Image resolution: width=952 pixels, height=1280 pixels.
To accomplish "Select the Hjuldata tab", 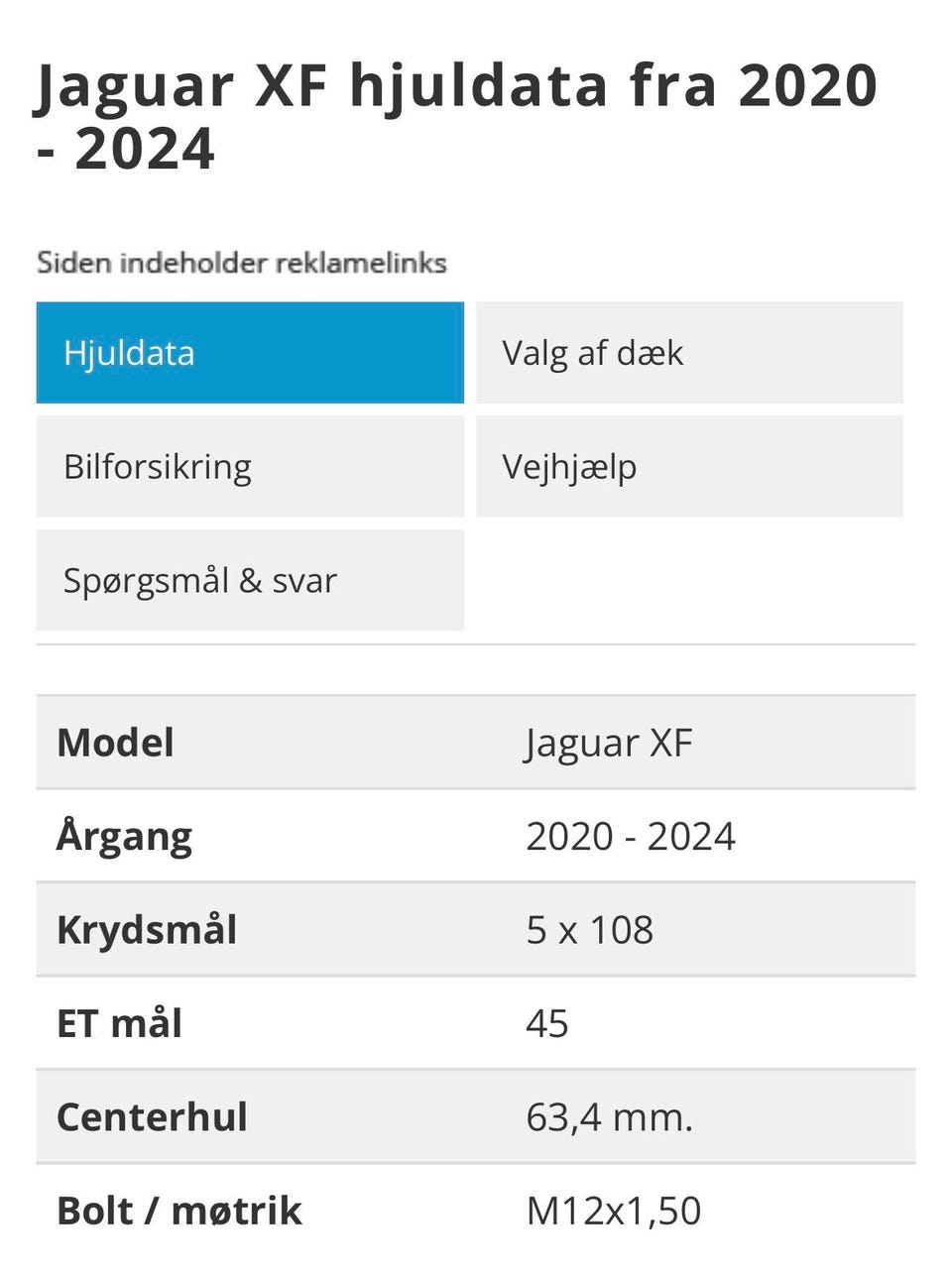I will pos(249,353).
